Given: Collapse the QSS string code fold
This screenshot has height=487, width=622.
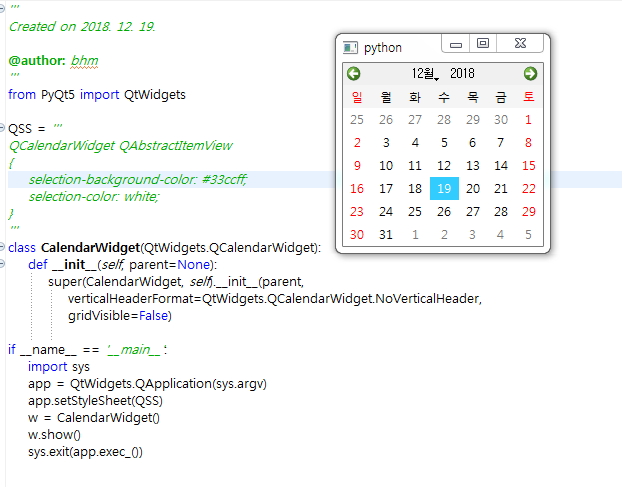Looking at the screenshot, I should coord(2,128).
